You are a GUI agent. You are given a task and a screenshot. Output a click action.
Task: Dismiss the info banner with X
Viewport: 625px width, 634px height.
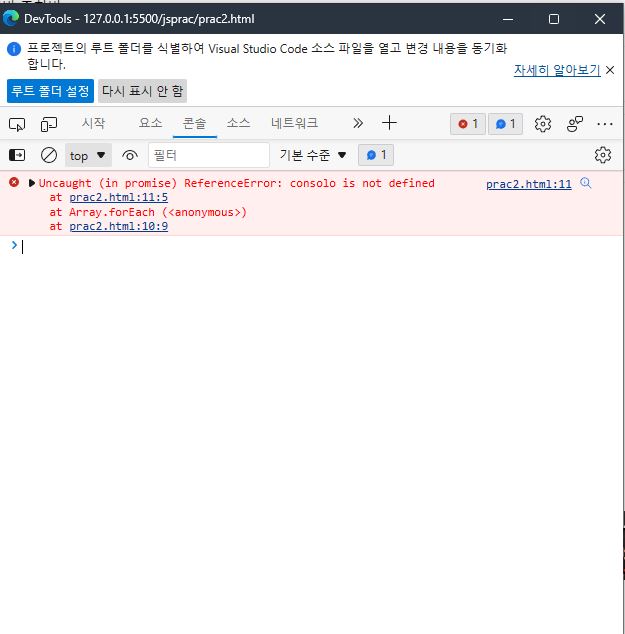pos(610,70)
